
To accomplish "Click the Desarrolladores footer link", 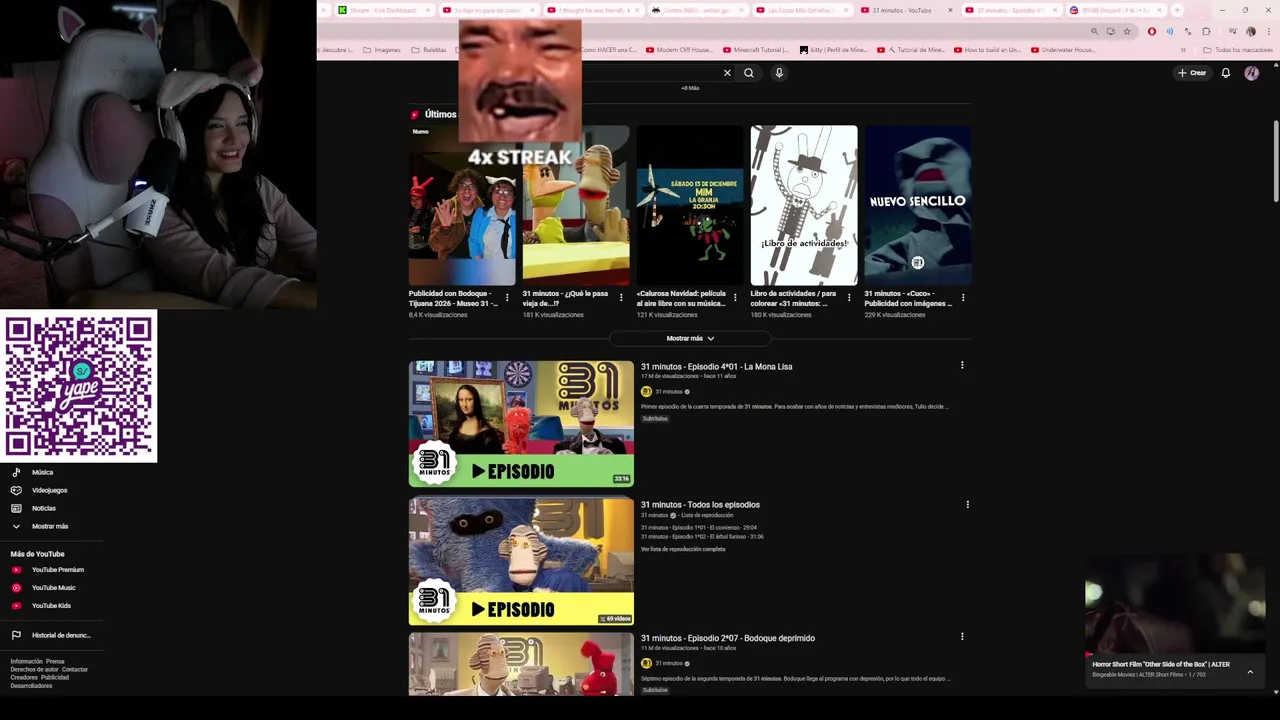I will pos(31,686).
